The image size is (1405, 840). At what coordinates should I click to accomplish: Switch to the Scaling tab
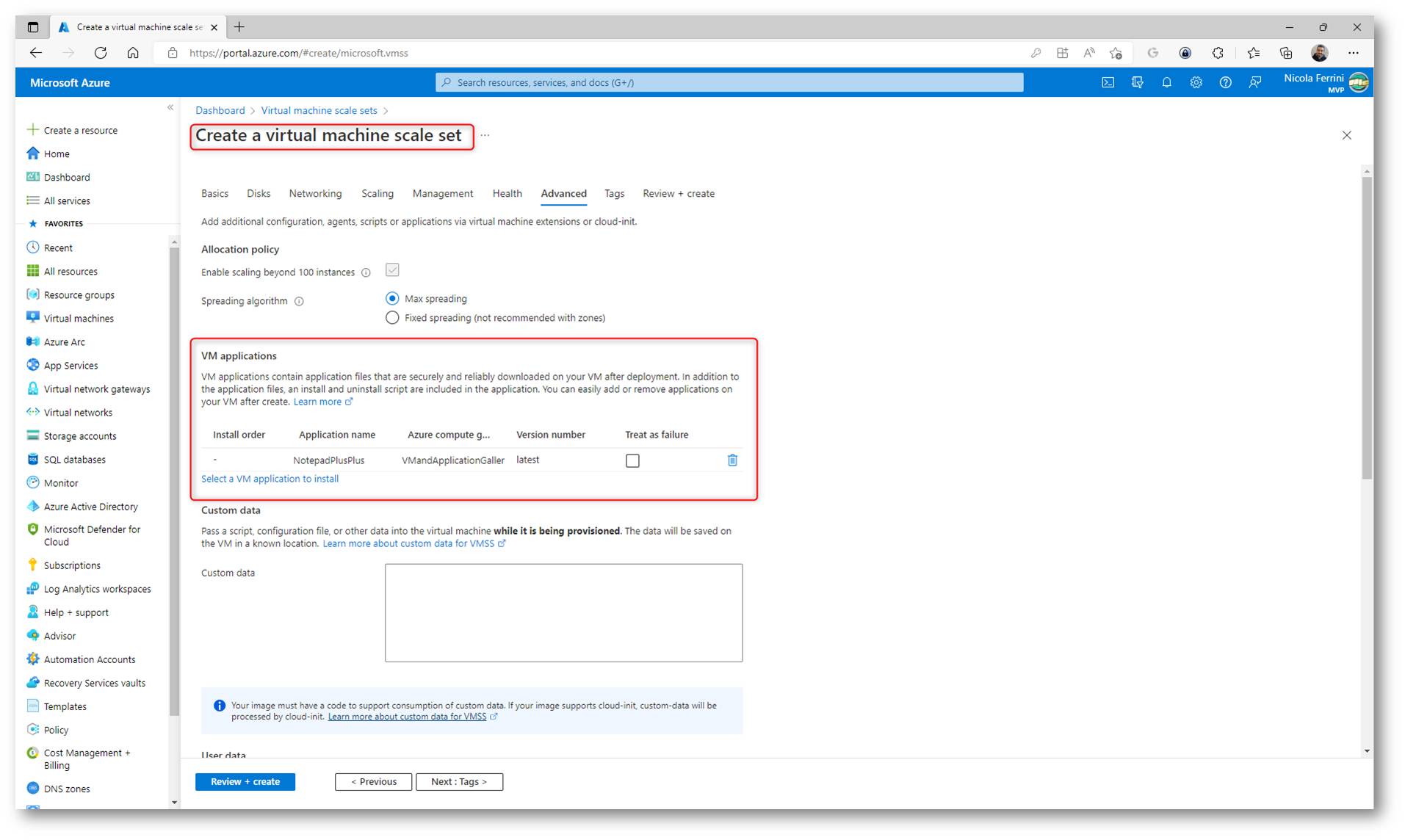click(378, 194)
